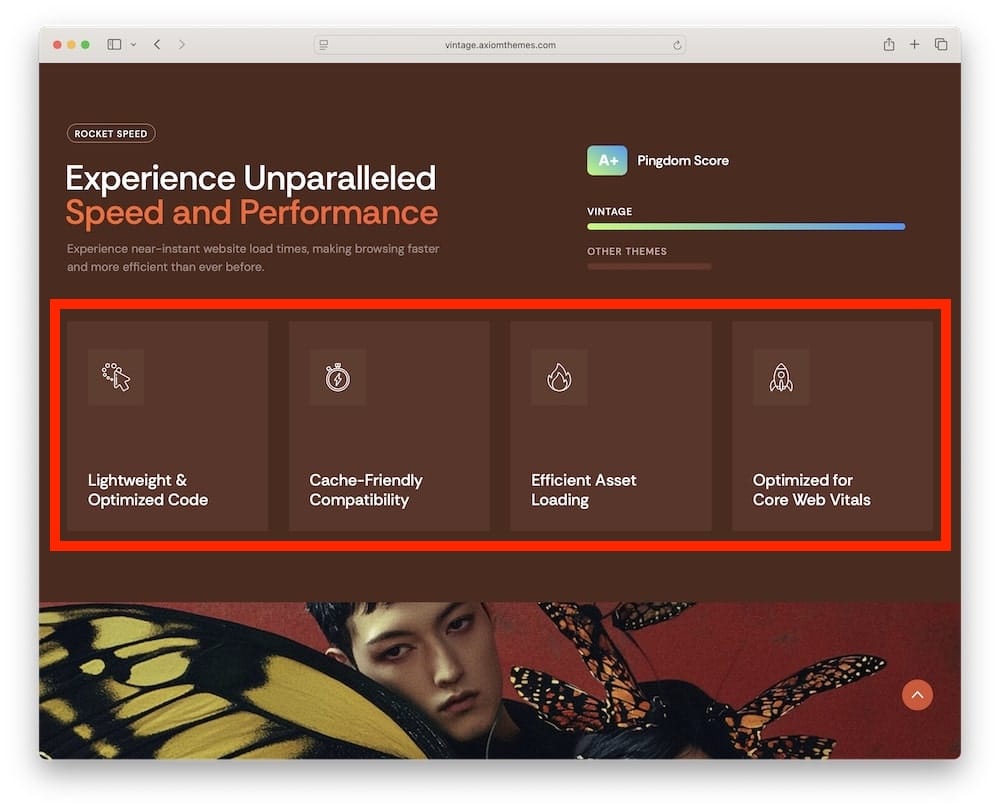The image size is (1000, 811).
Task: Click the OTHER THEMES label
Action: coord(627,251)
